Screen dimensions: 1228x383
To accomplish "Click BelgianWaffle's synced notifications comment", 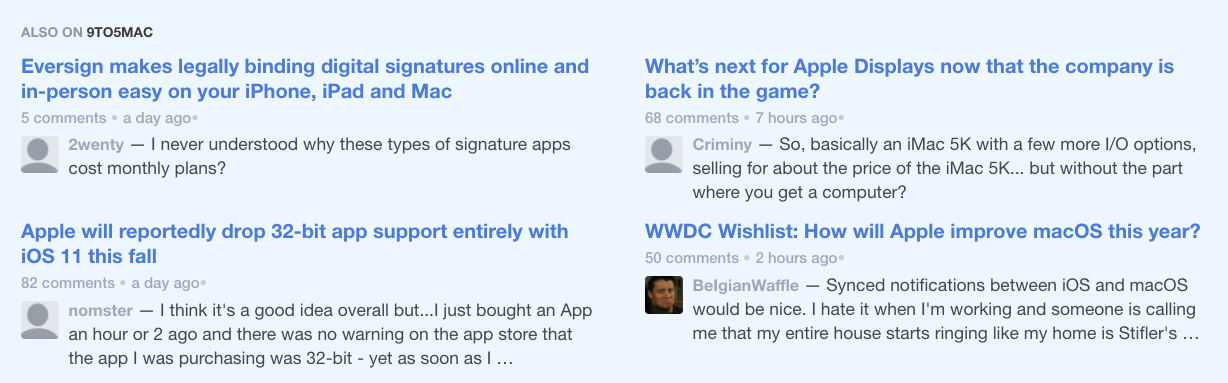I will click(946, 309).
